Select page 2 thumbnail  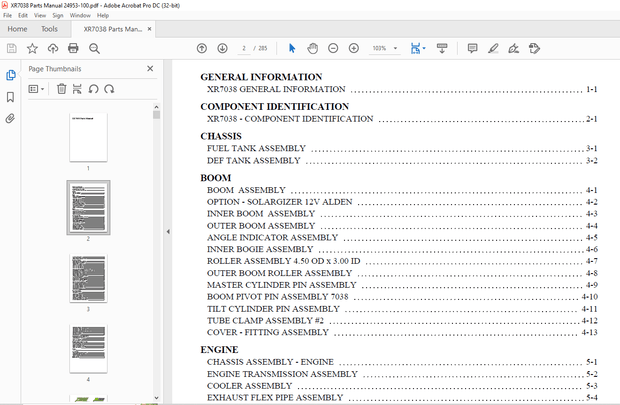click(88, 208)
